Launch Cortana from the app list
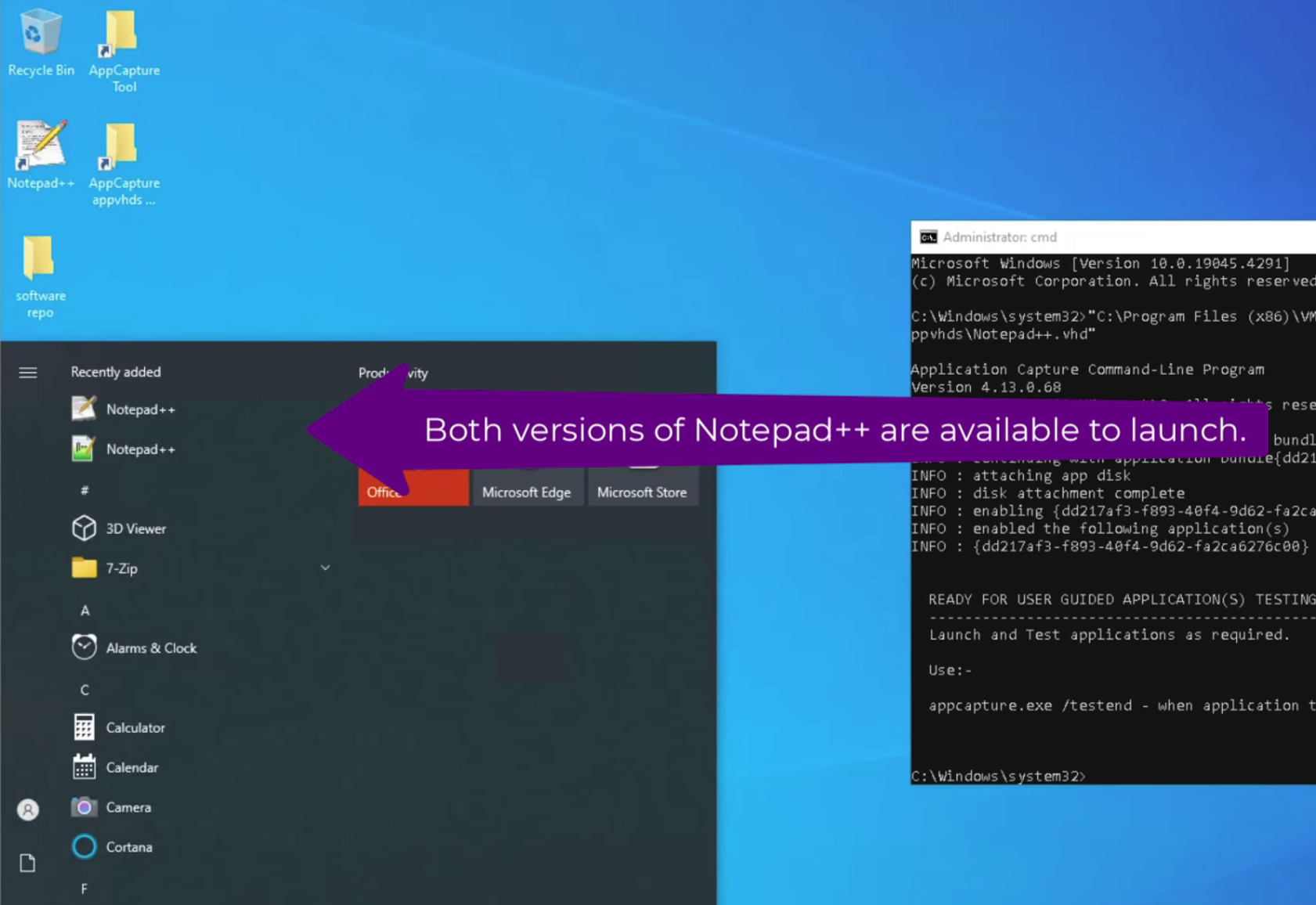 point(129,846)
